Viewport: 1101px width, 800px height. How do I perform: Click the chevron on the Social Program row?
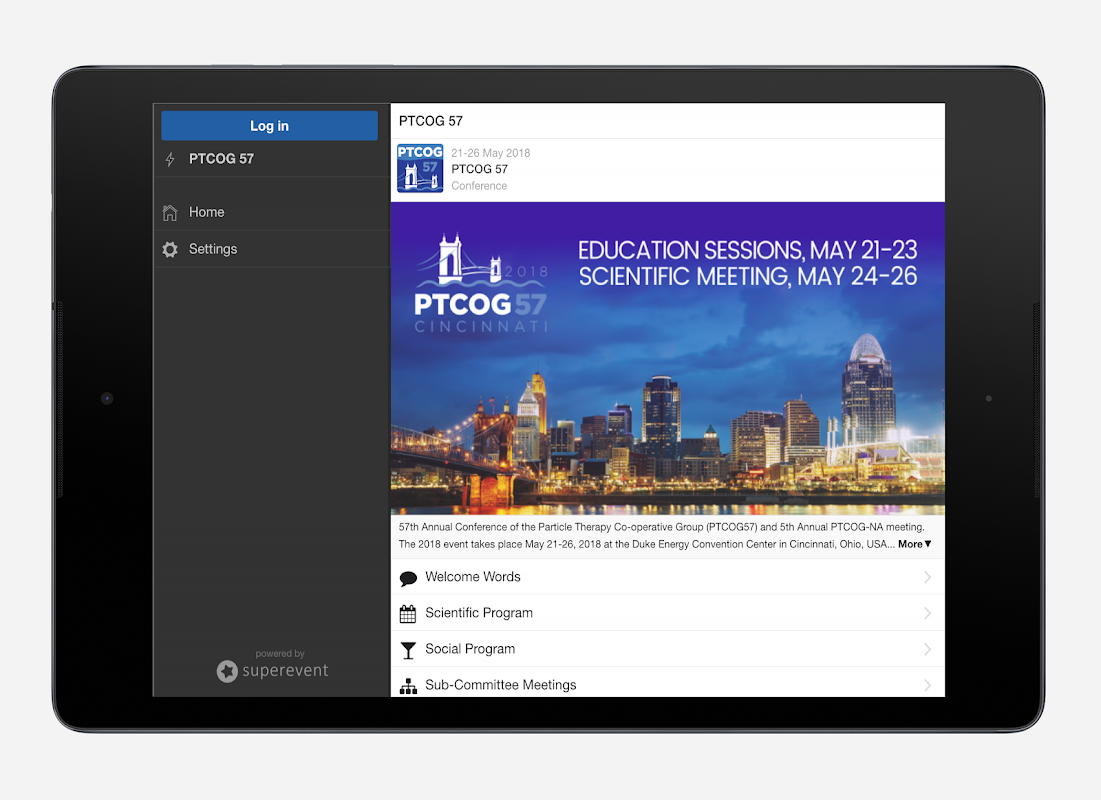pyautogui.click(x=928, y=649)
